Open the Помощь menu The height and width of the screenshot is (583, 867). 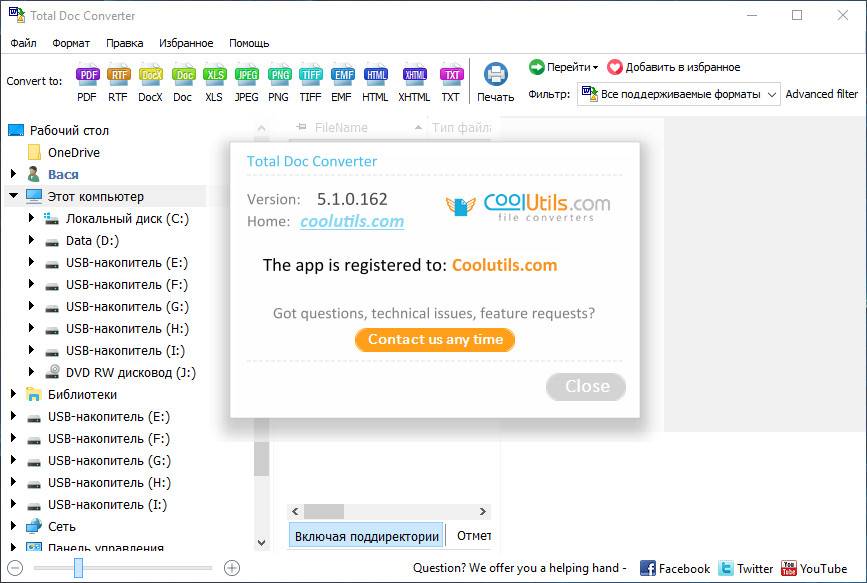[x=249, y=43]
